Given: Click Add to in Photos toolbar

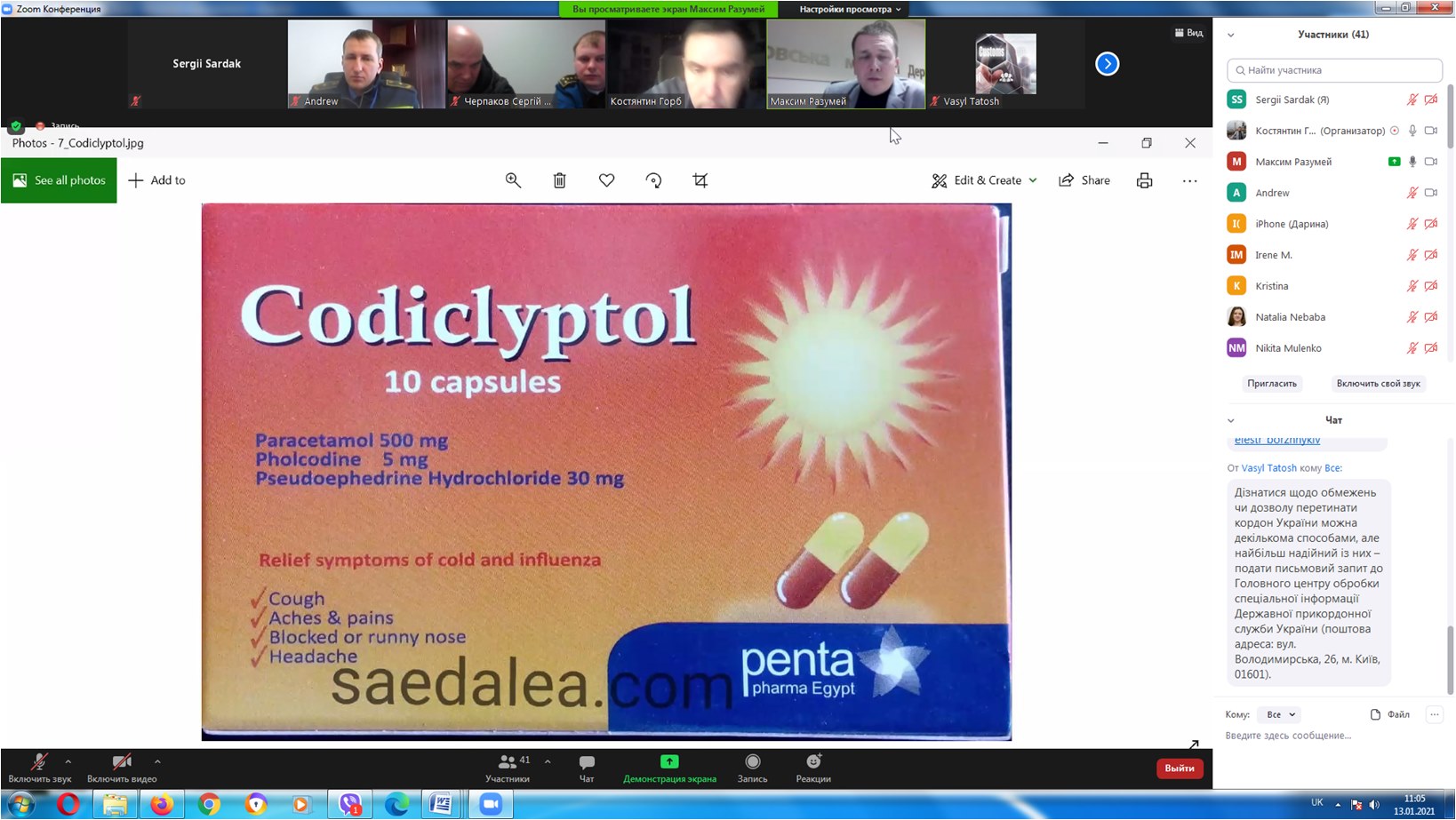Looking at the screenshot, I should point(157,180).
